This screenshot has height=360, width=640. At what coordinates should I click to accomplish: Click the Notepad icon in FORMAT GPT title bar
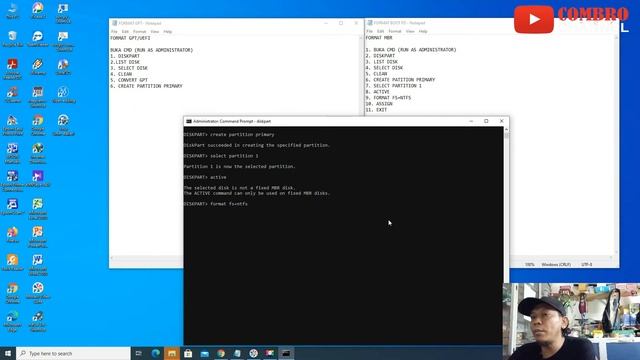point(114,23)
